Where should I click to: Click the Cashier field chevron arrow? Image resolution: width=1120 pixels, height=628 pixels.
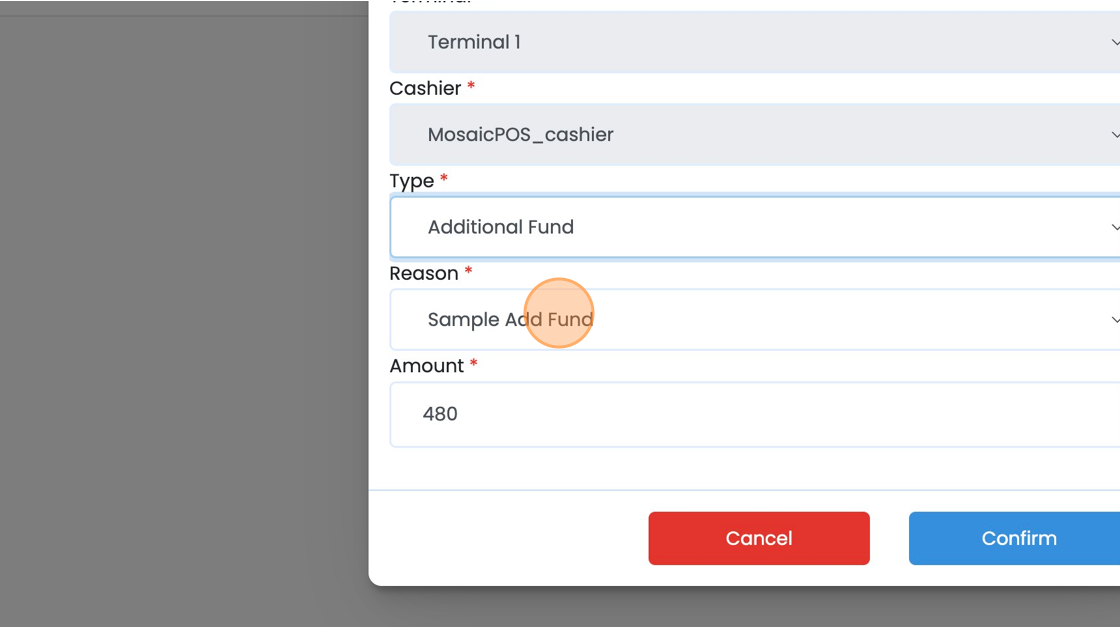click(x=1115, y=134)
